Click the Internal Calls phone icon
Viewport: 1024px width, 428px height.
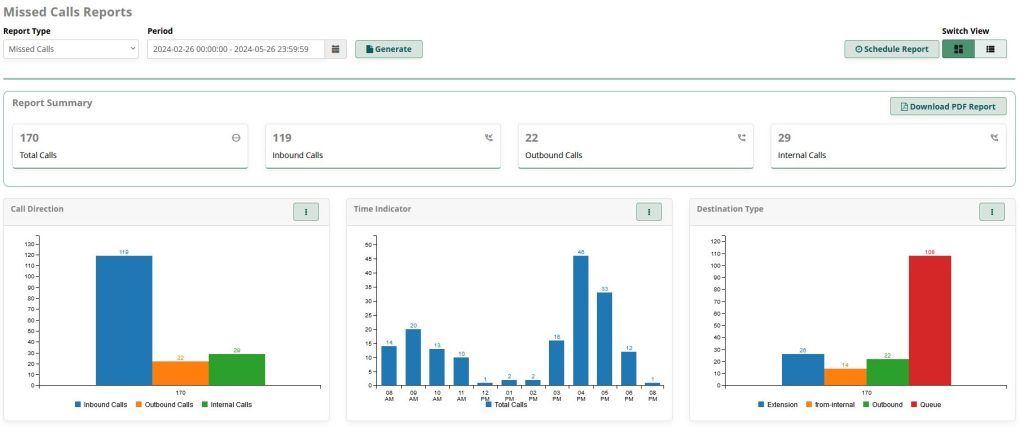[x=995, y=138]
